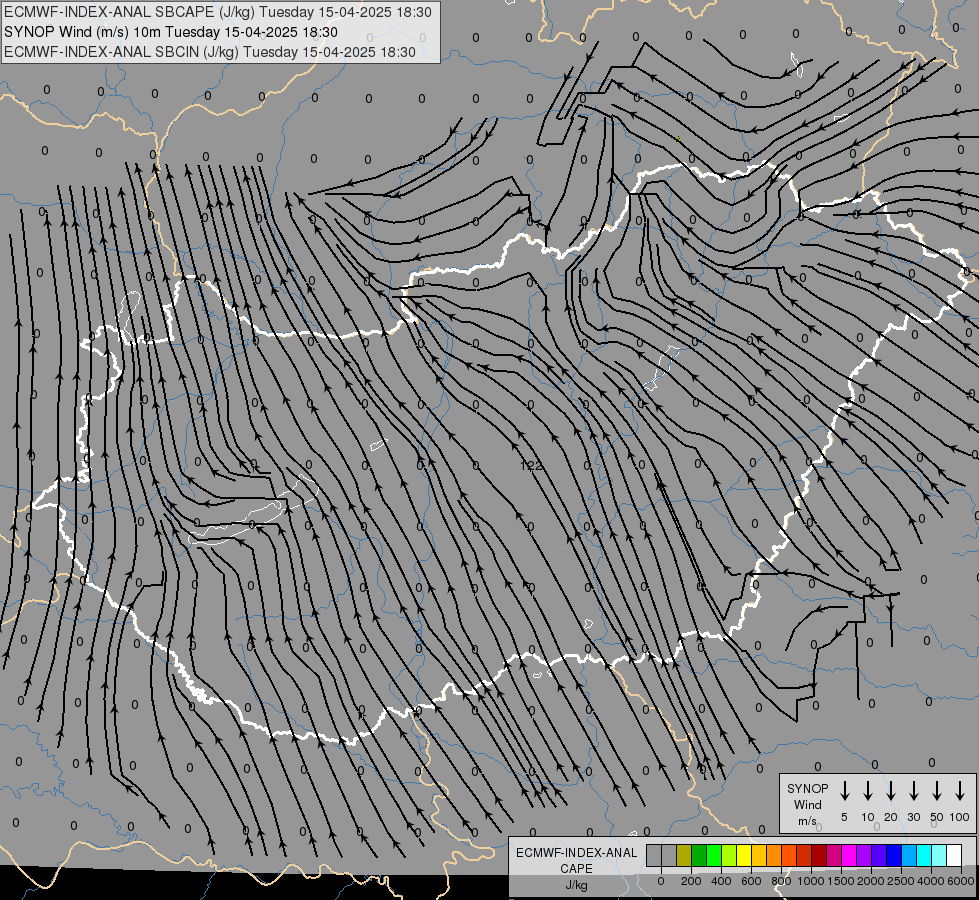Click the wind legend arrow above 100

pyautogui.click(x=960, y=791)
